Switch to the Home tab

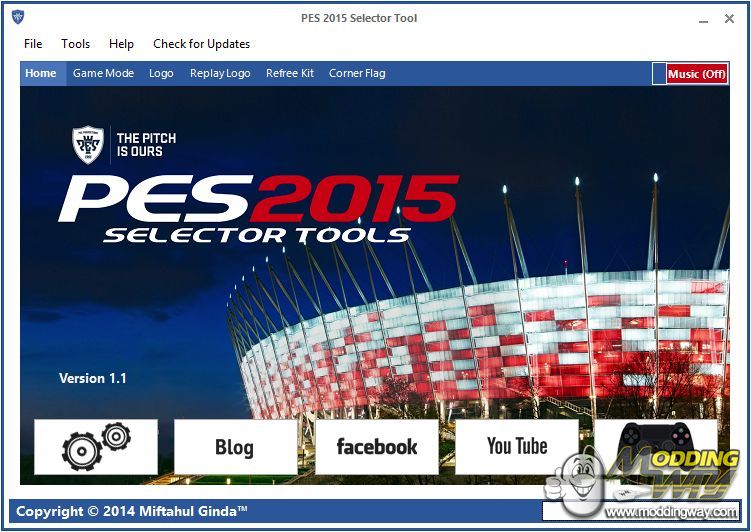coord(41,73)
